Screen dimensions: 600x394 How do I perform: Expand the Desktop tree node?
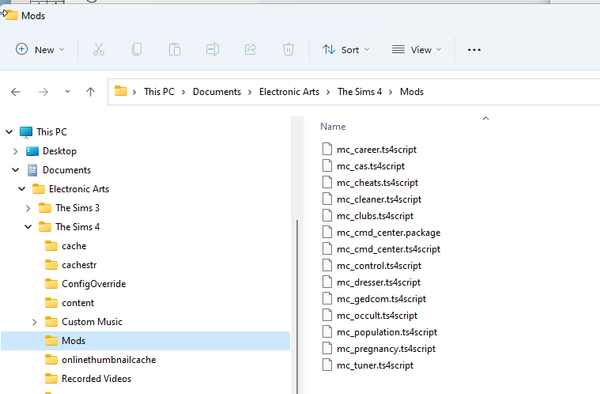click(x=15, y=151)
